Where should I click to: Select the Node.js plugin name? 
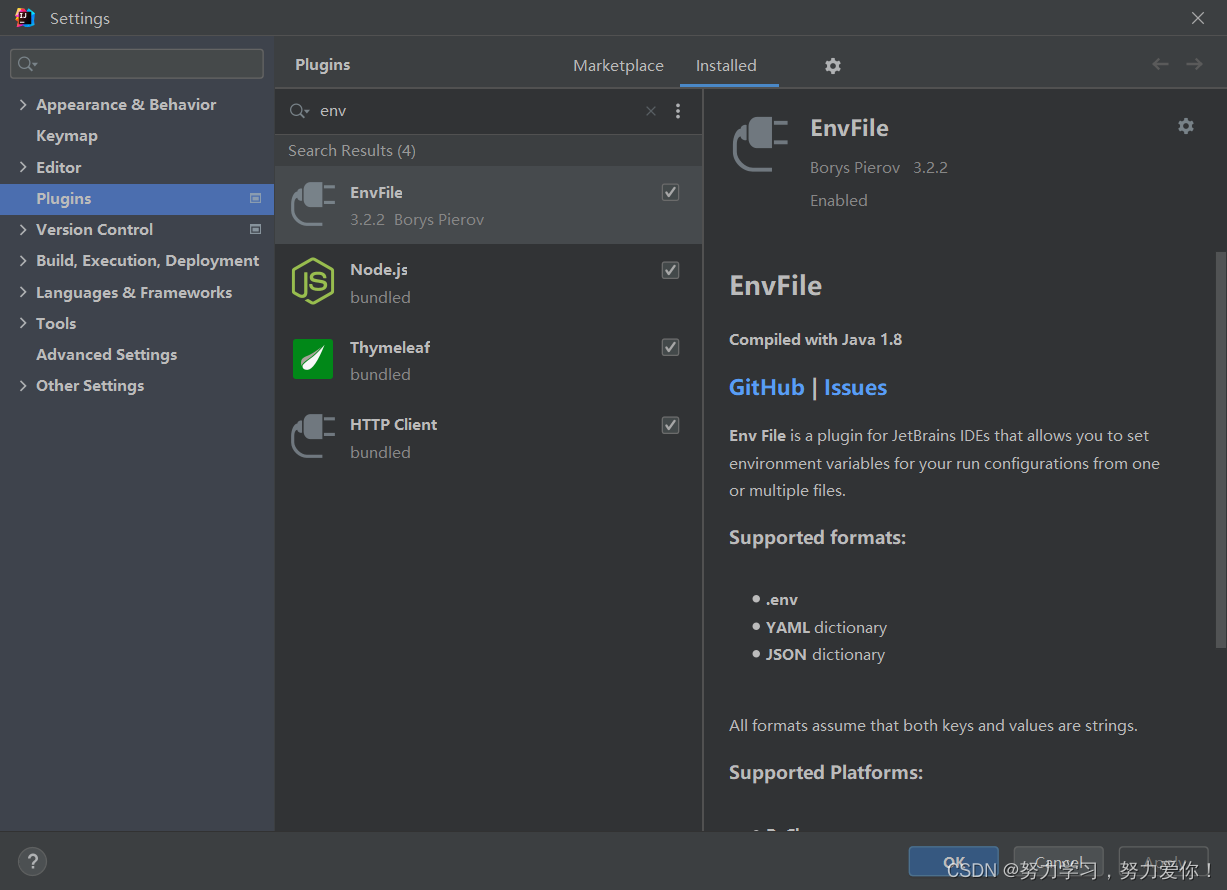pos(379,269)
